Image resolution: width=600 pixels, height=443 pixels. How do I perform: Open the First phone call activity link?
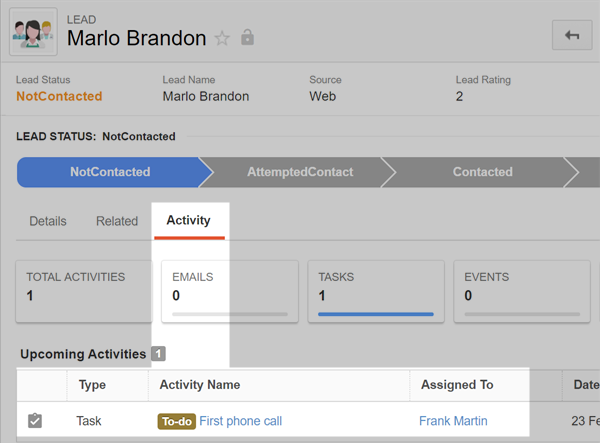click(241, 421)
